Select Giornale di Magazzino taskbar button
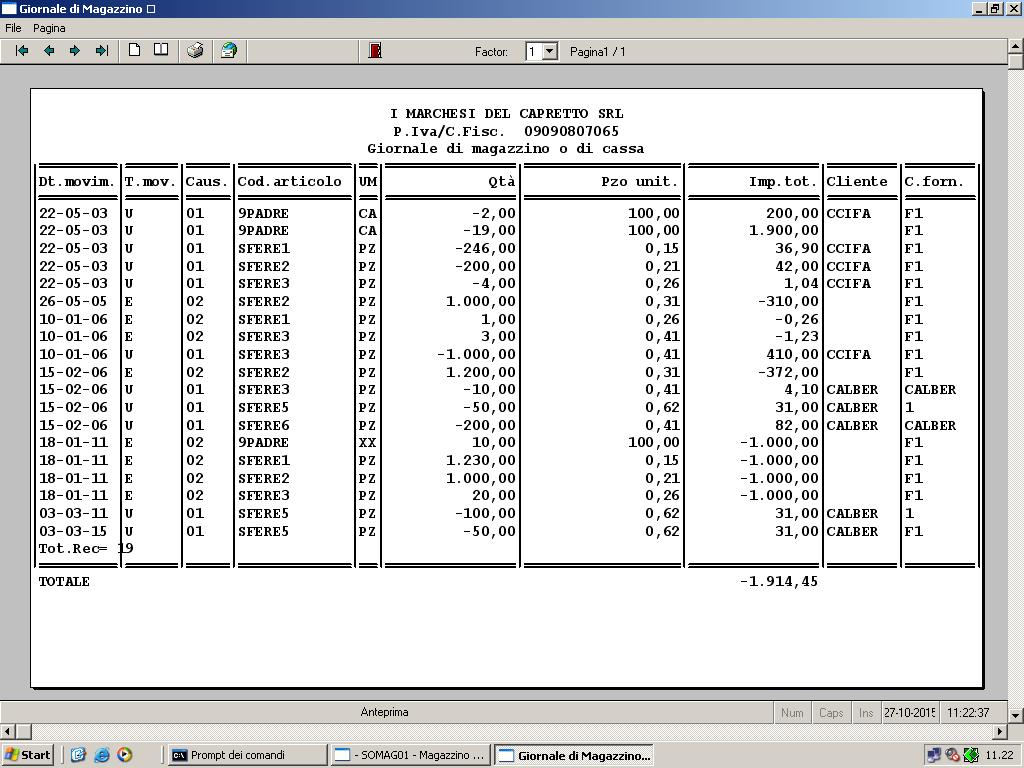The image size is (1024, 768). (x=574, y=755)
